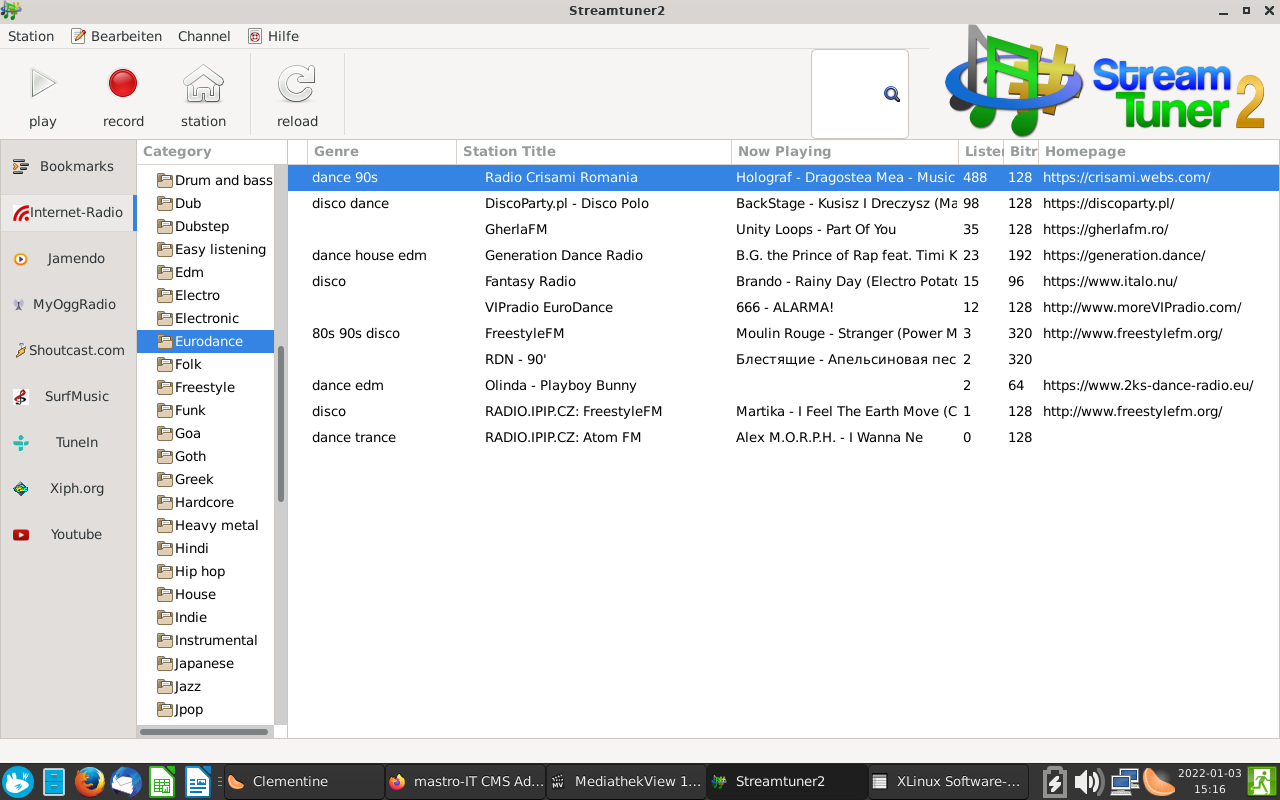Sort by Genre column header
1280x800 pixels.
[382, 152]
